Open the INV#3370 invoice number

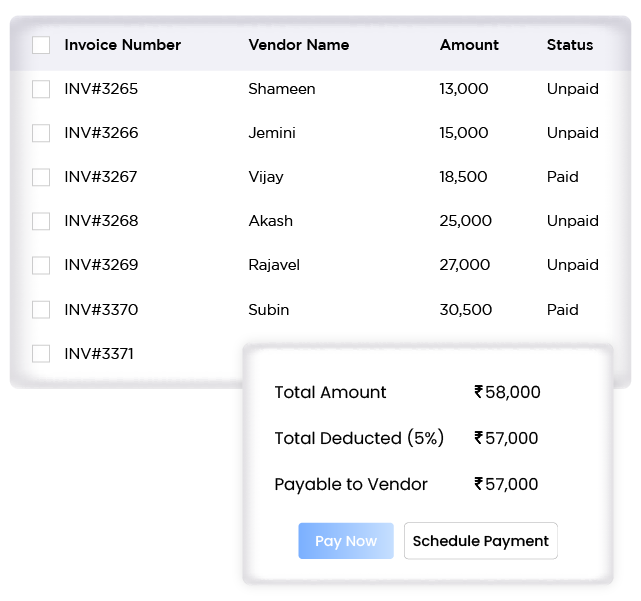pos(101,310)
